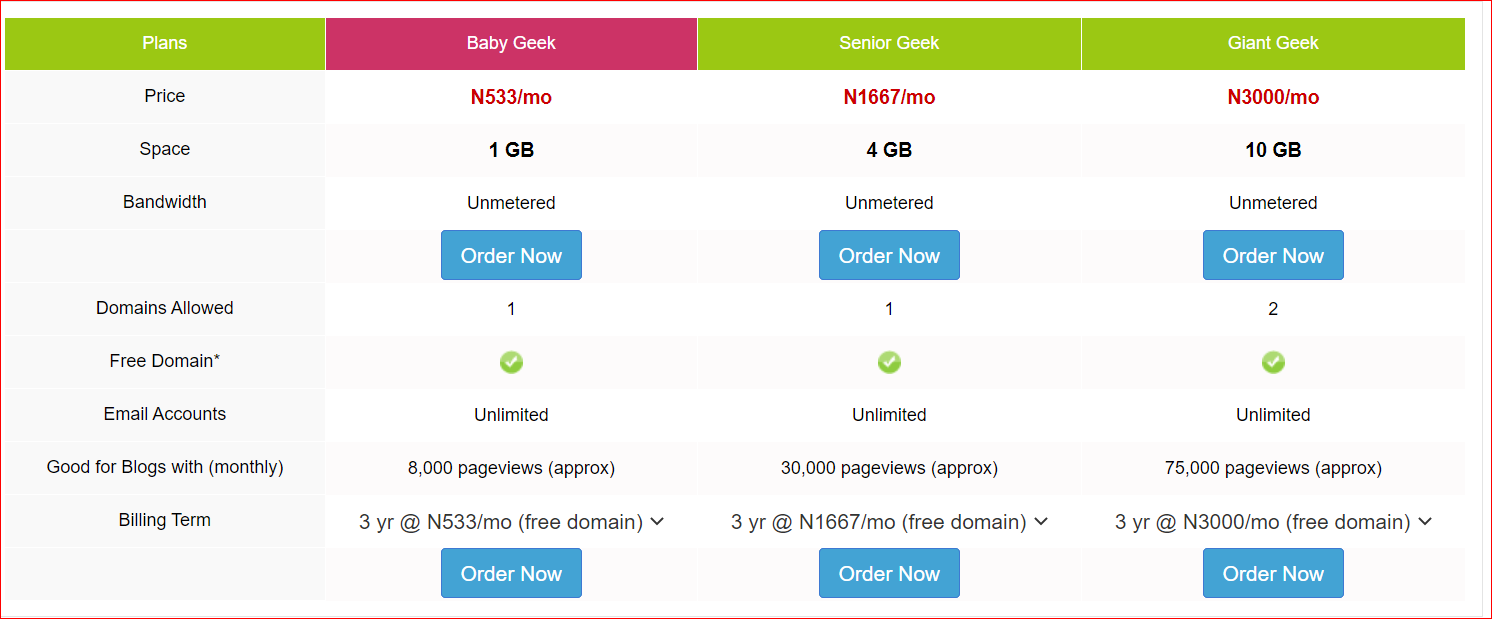Open Baby Geek billing term dropdown

pos(511,522)
